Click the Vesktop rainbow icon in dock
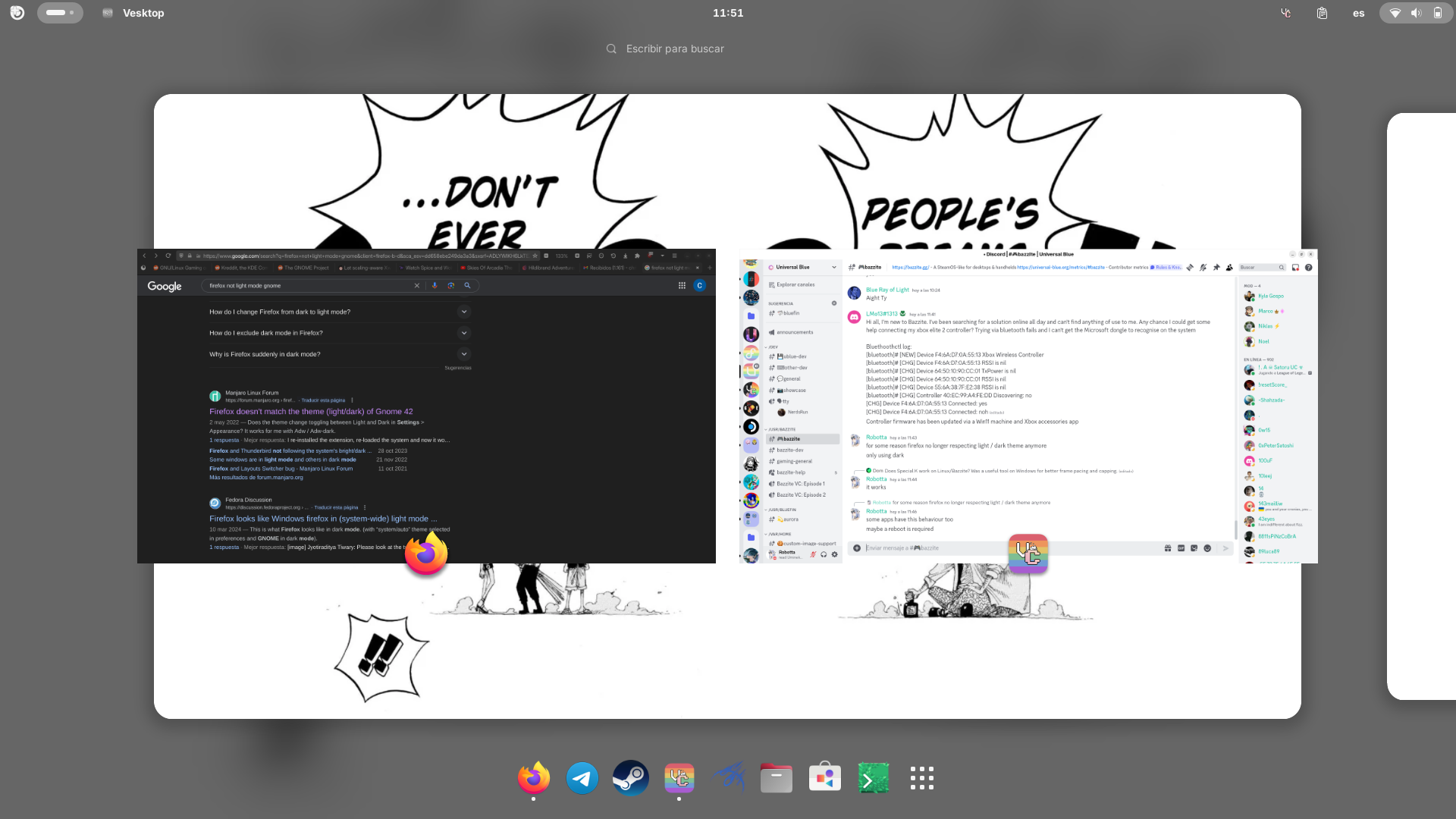Screen dimensions: 1456x819 click(679, 778)
